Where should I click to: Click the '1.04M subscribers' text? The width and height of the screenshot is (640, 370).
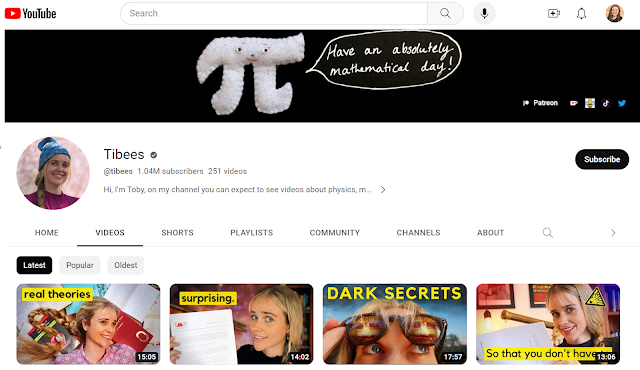170,171
